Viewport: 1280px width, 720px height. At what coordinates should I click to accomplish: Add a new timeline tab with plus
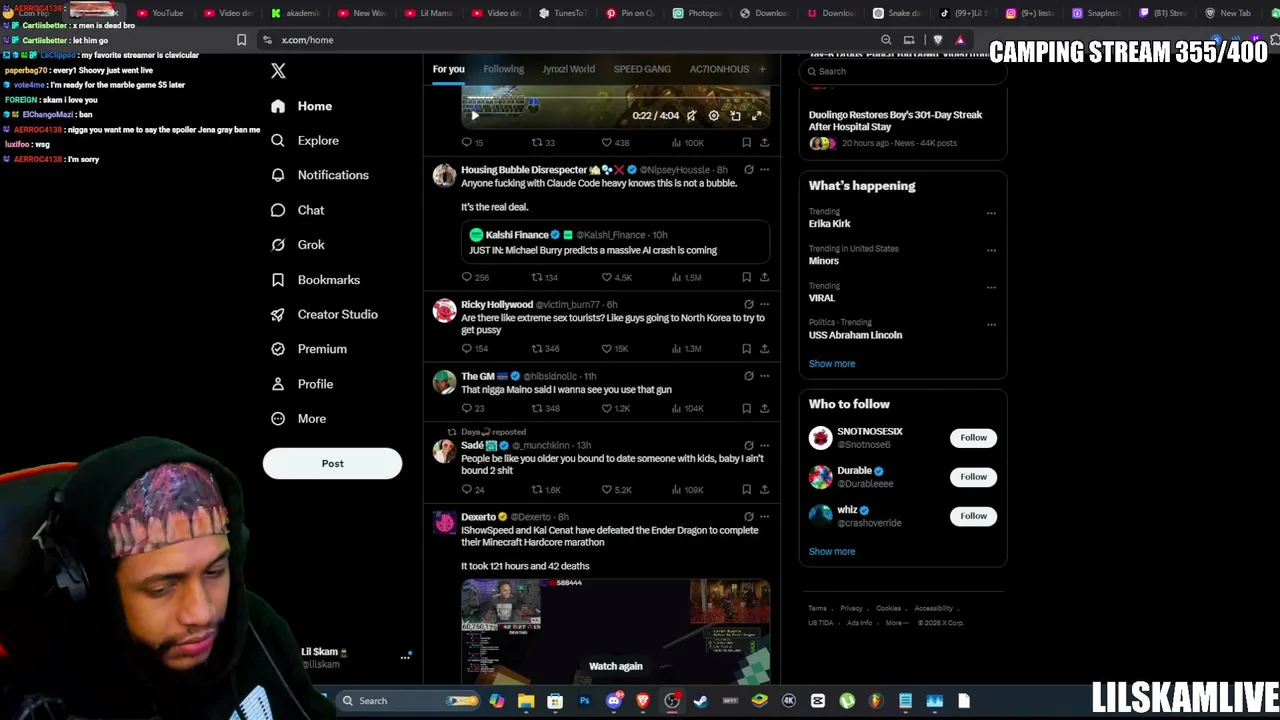[x=762, y=69]
